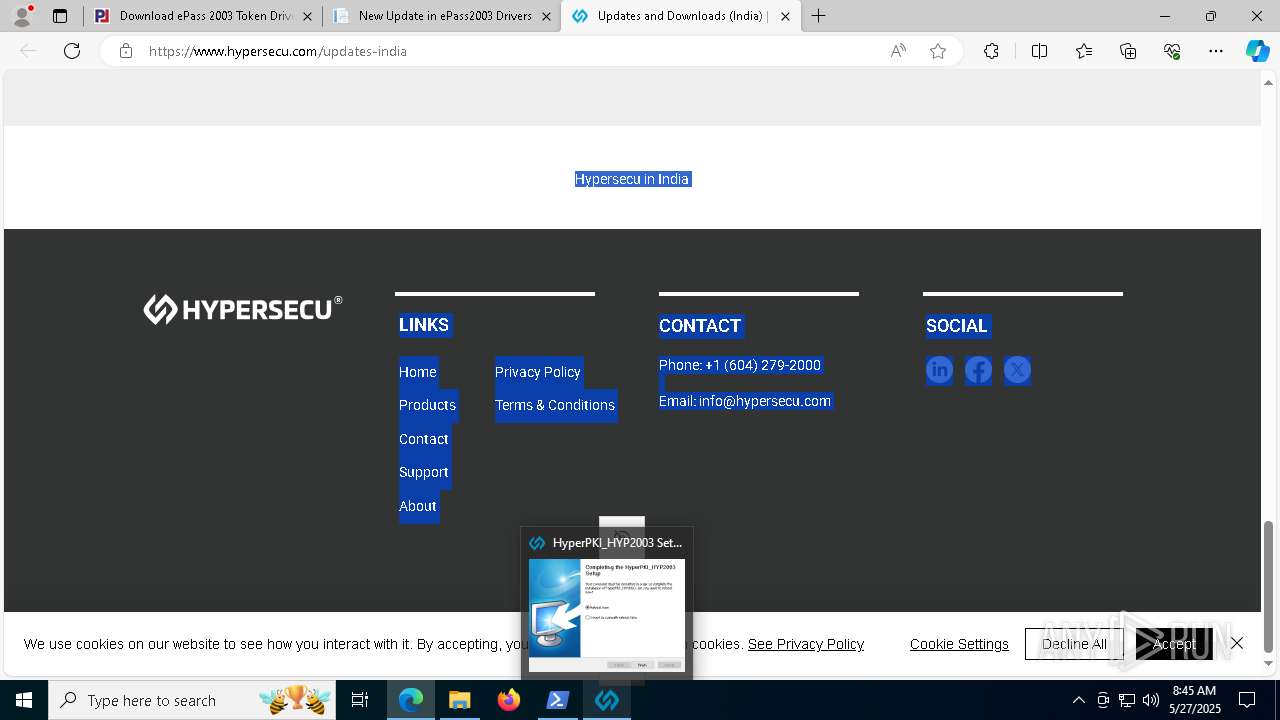Open the About footer link
The height and width of the screenshot is (720, 1280).
418,506
